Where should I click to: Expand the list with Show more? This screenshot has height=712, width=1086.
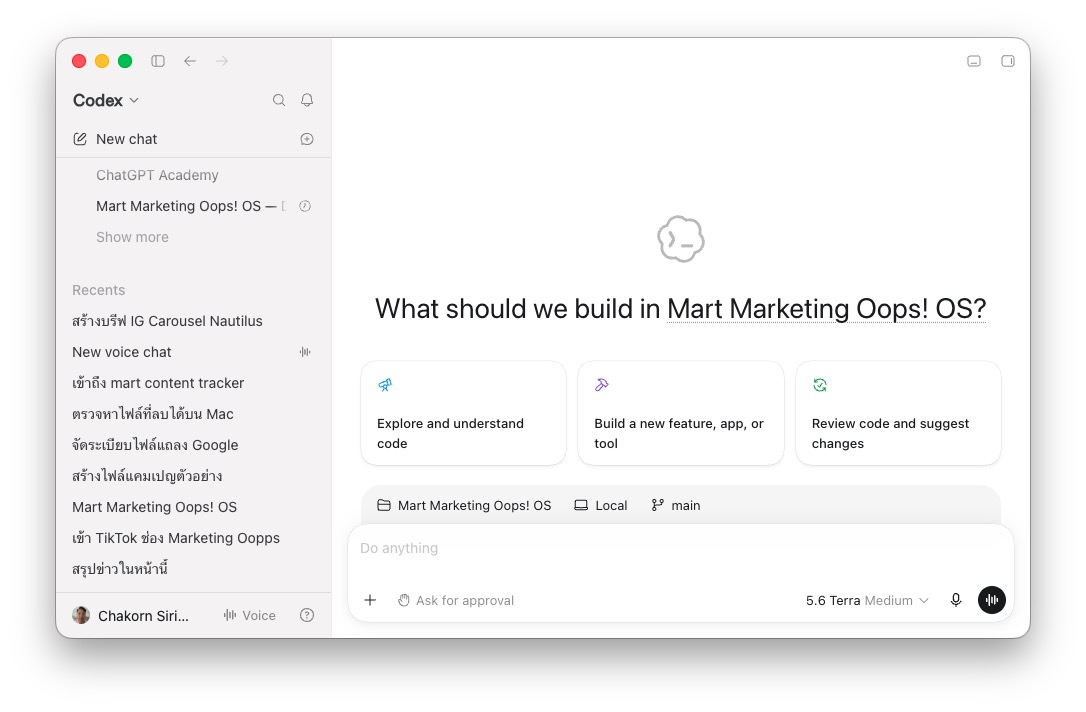pos(132,237)
